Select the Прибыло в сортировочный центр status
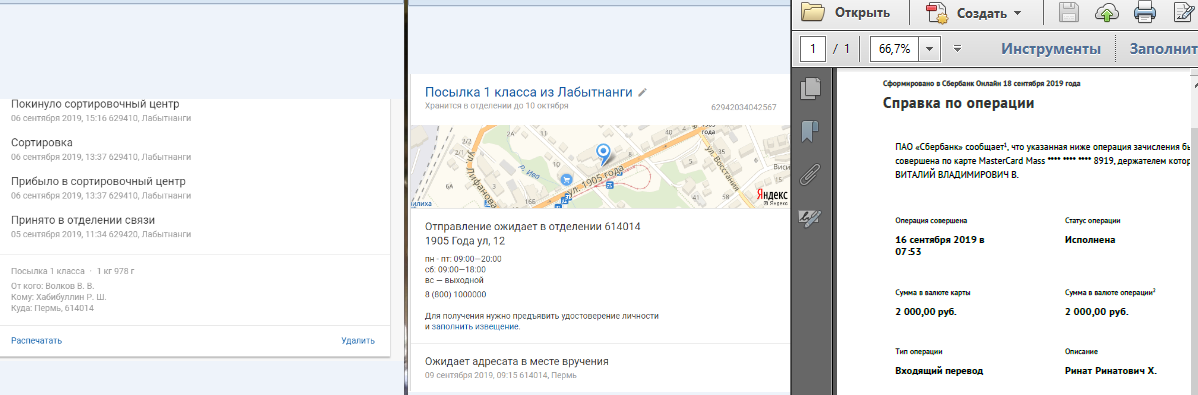The height and width of the screenshot is (395, 1198). pos(99,182)
